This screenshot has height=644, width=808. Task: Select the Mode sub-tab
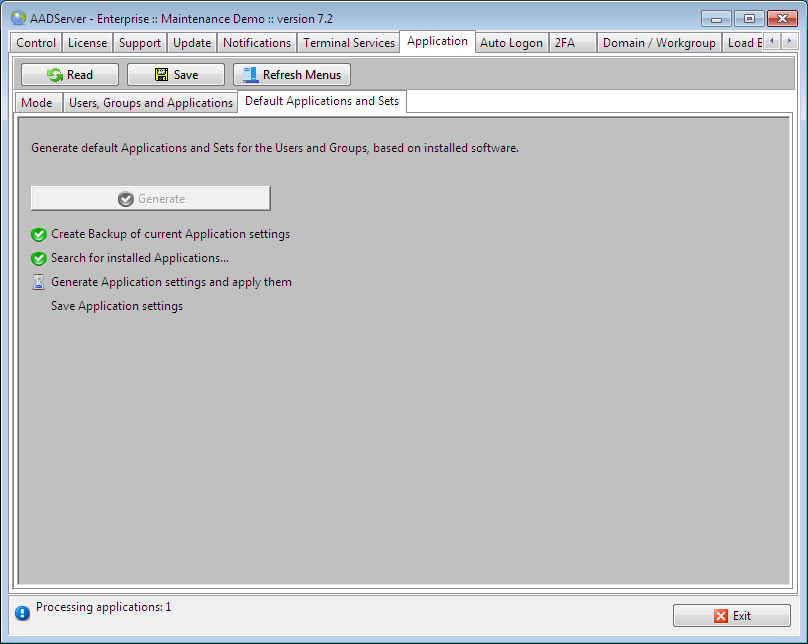point(37,103)
